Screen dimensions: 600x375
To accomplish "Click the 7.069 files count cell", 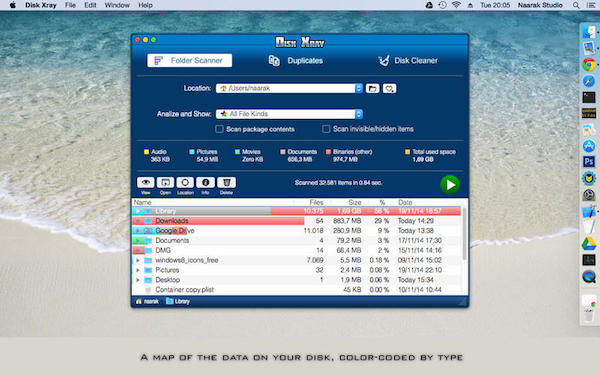I will tap(315, 260).
